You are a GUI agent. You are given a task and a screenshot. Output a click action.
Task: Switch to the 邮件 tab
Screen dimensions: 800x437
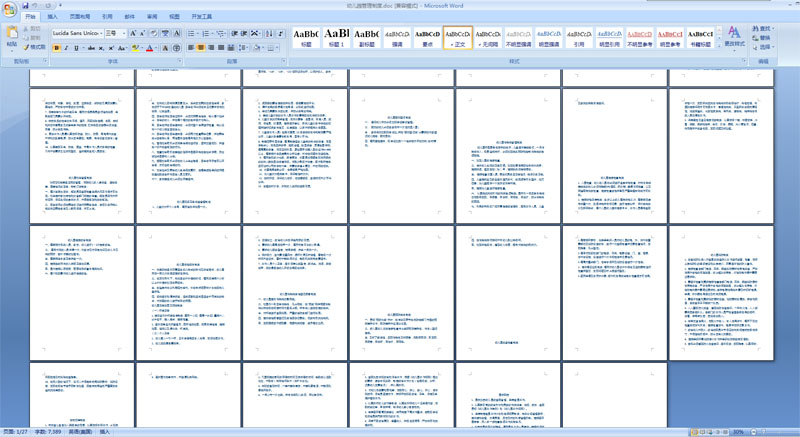coord(130,17)
